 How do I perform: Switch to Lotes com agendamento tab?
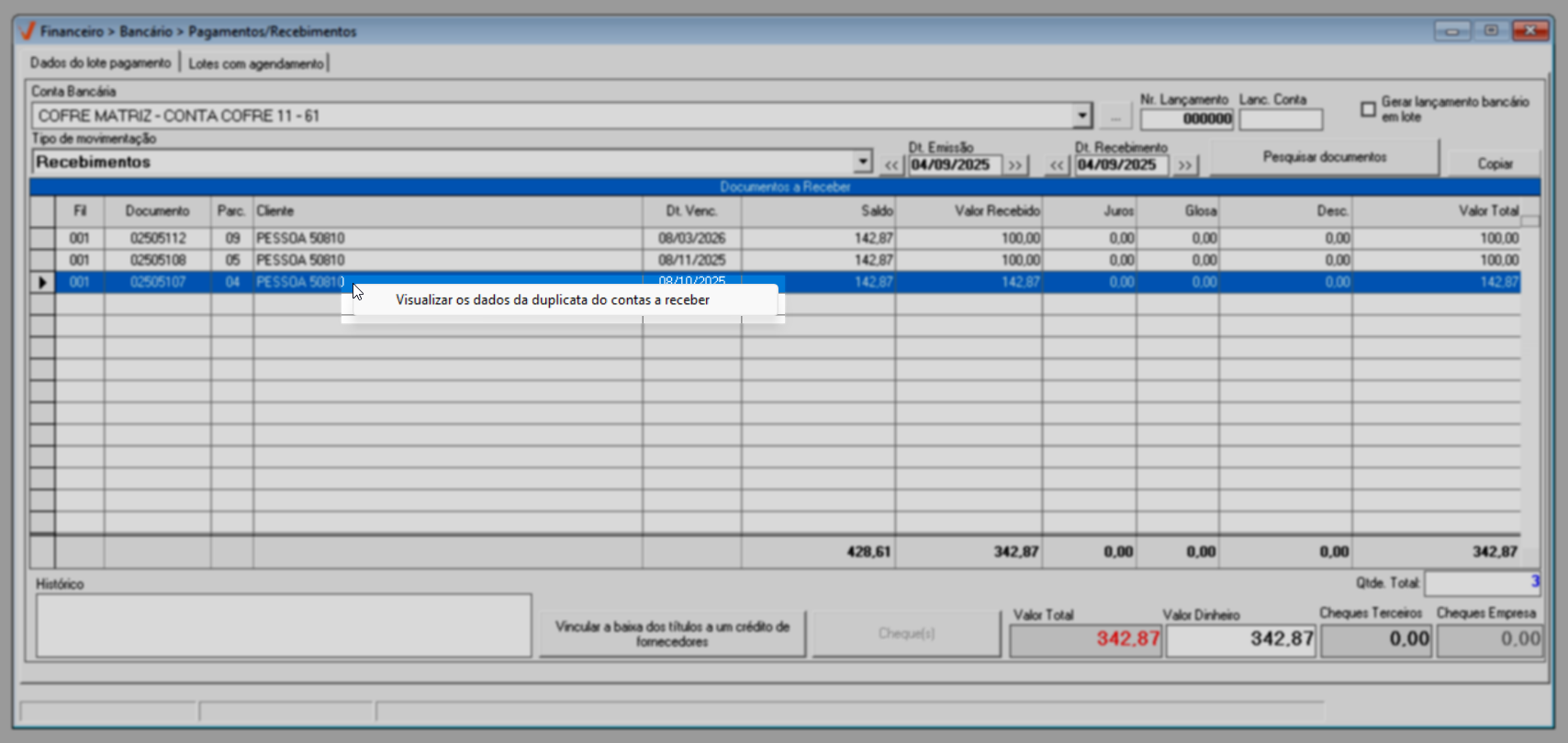256,63
